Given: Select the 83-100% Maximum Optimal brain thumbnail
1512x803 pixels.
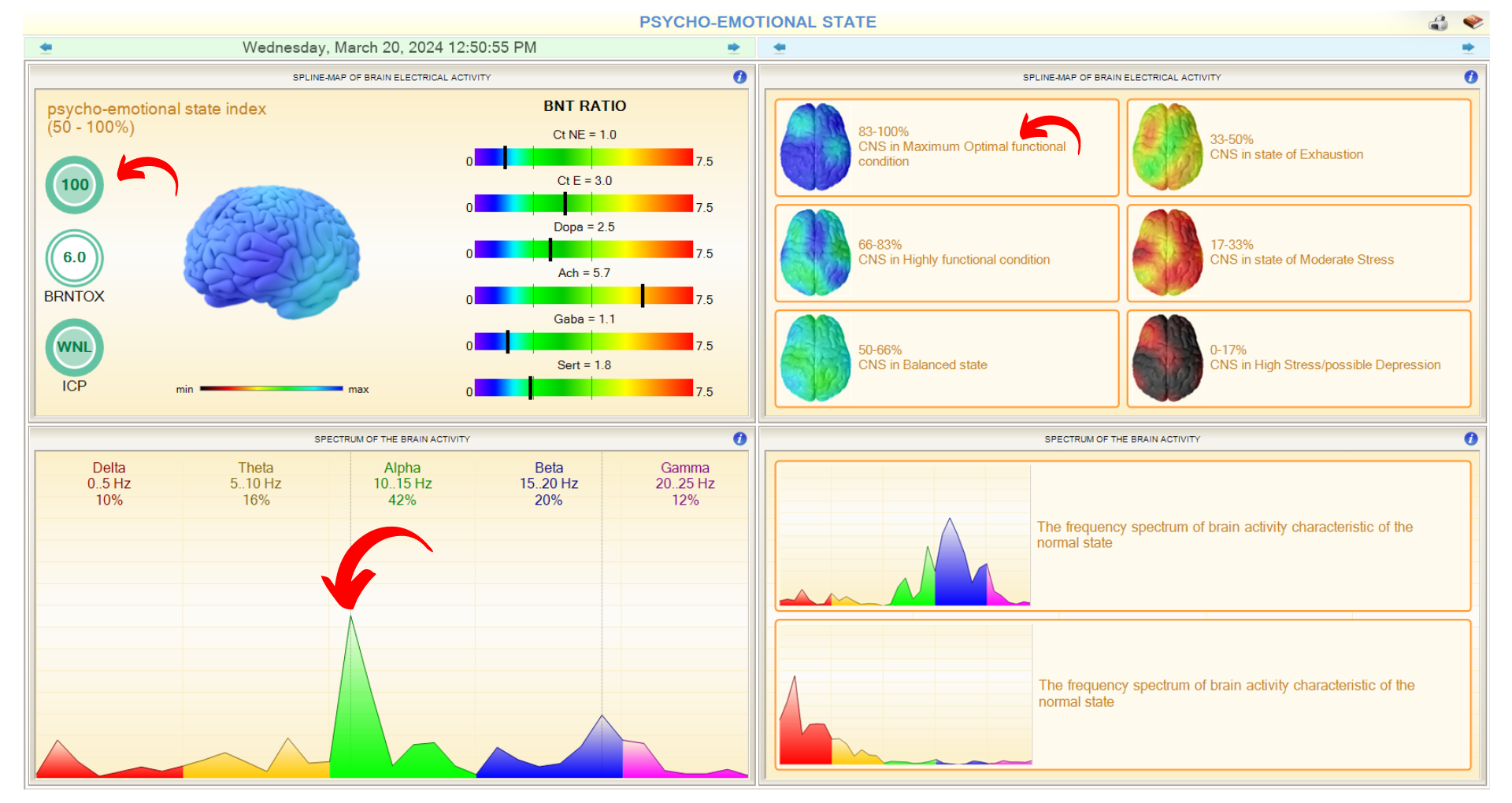Looking at the screenshot, I should point(815,147).
